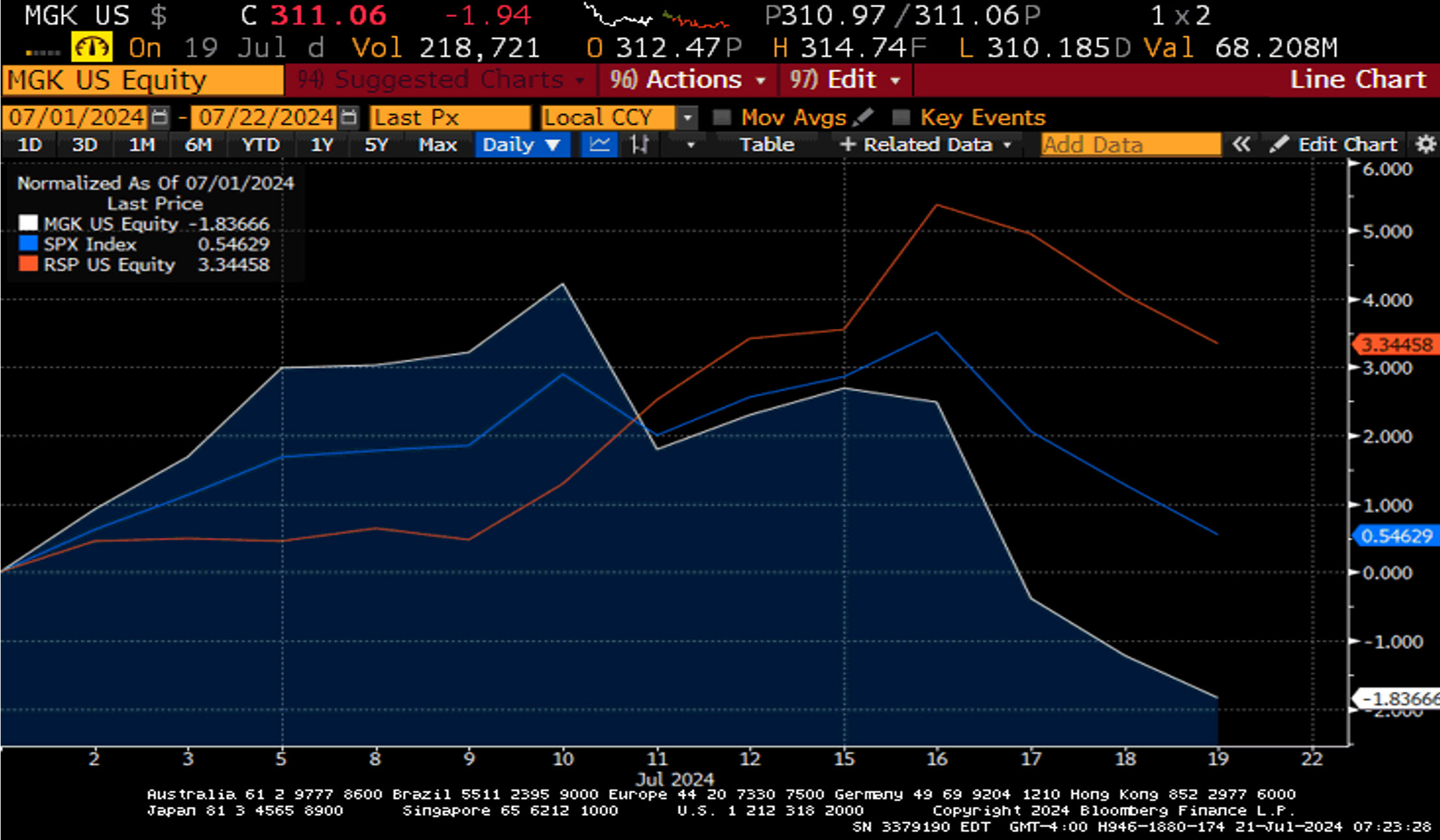Image resolution: width=1440 pixels, height=840 pixels.
Task: Open chart settings gear icon
Action: click(1426, 144)
